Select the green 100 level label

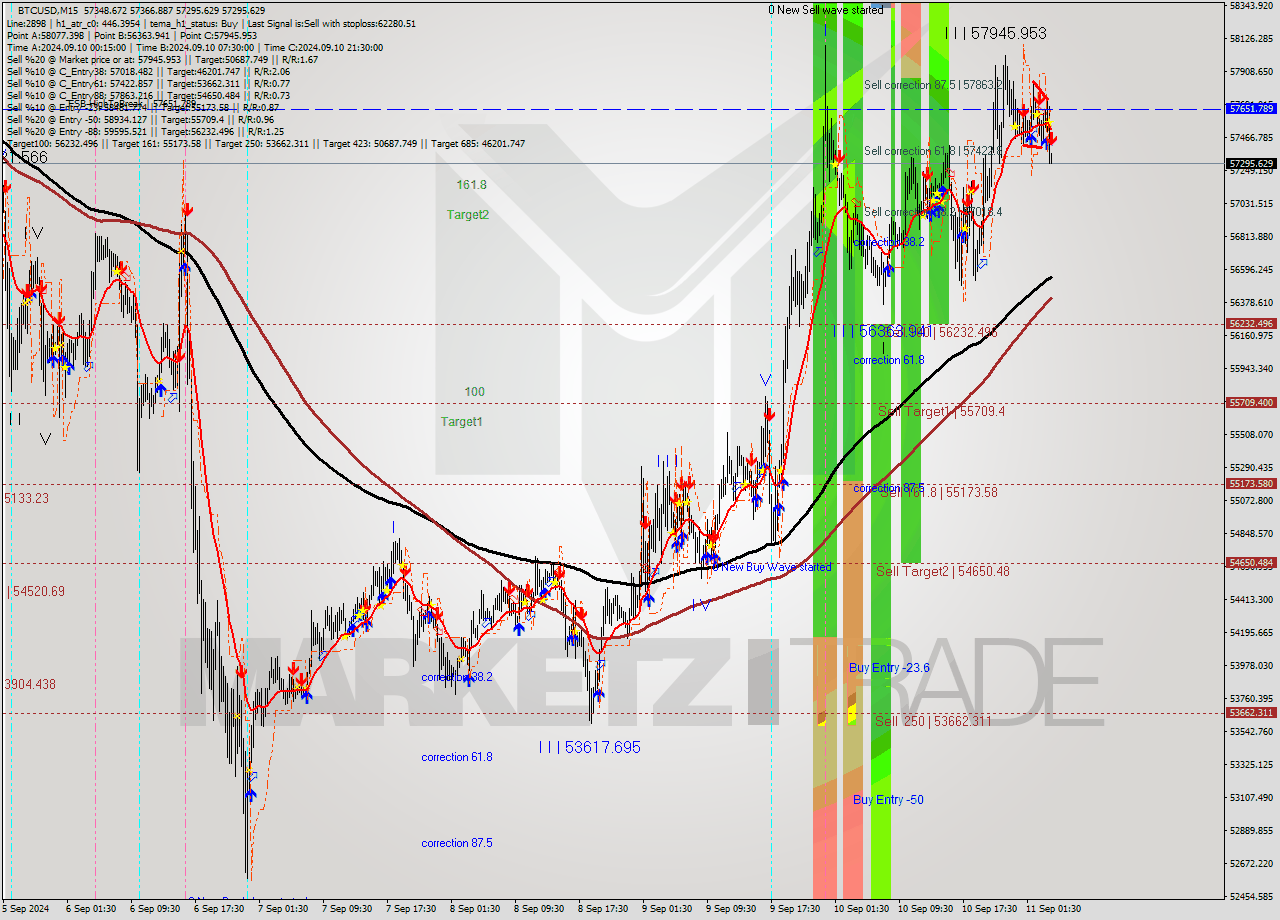point(475,392)
